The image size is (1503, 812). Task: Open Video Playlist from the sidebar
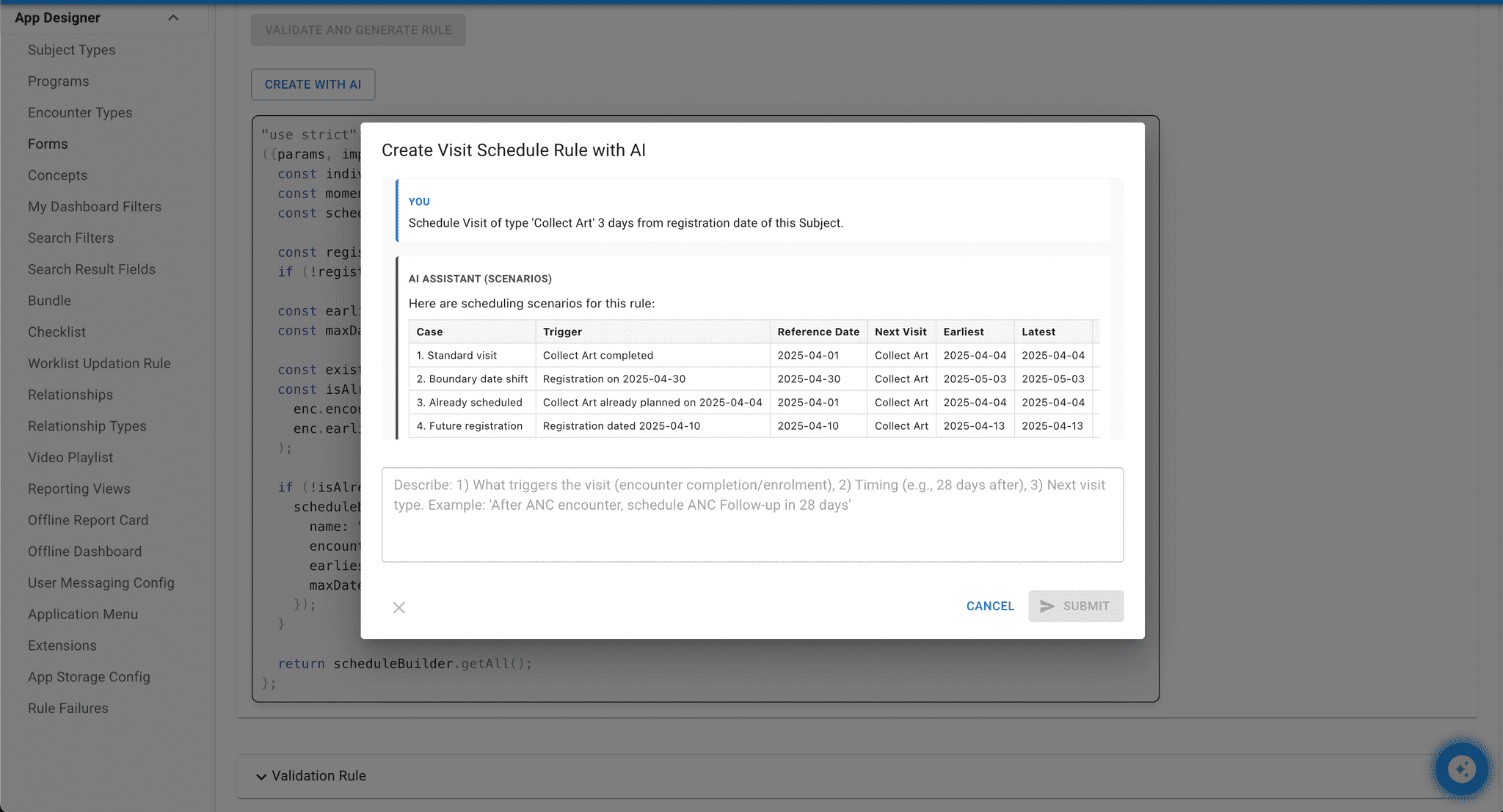[70, 457]
